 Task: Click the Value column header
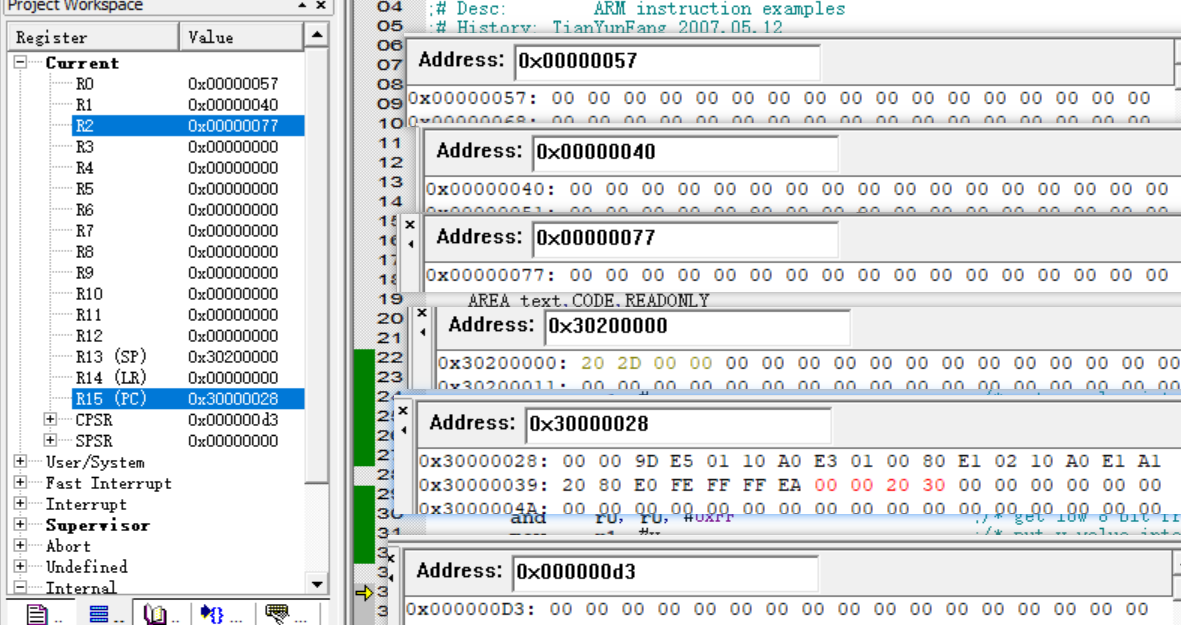241,37
